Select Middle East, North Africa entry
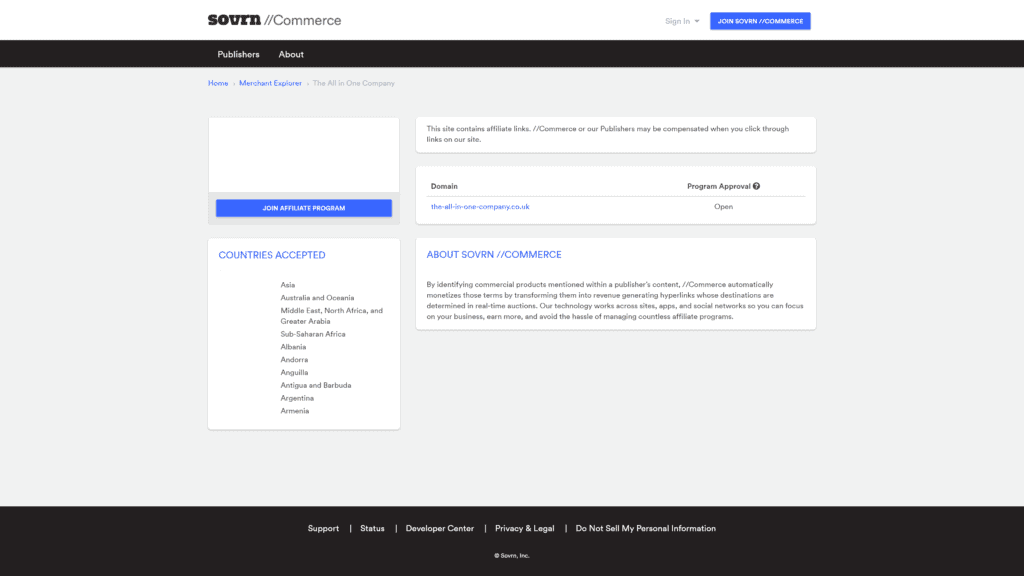Viewport: 1024px width, 576px height. click(332, 316)
